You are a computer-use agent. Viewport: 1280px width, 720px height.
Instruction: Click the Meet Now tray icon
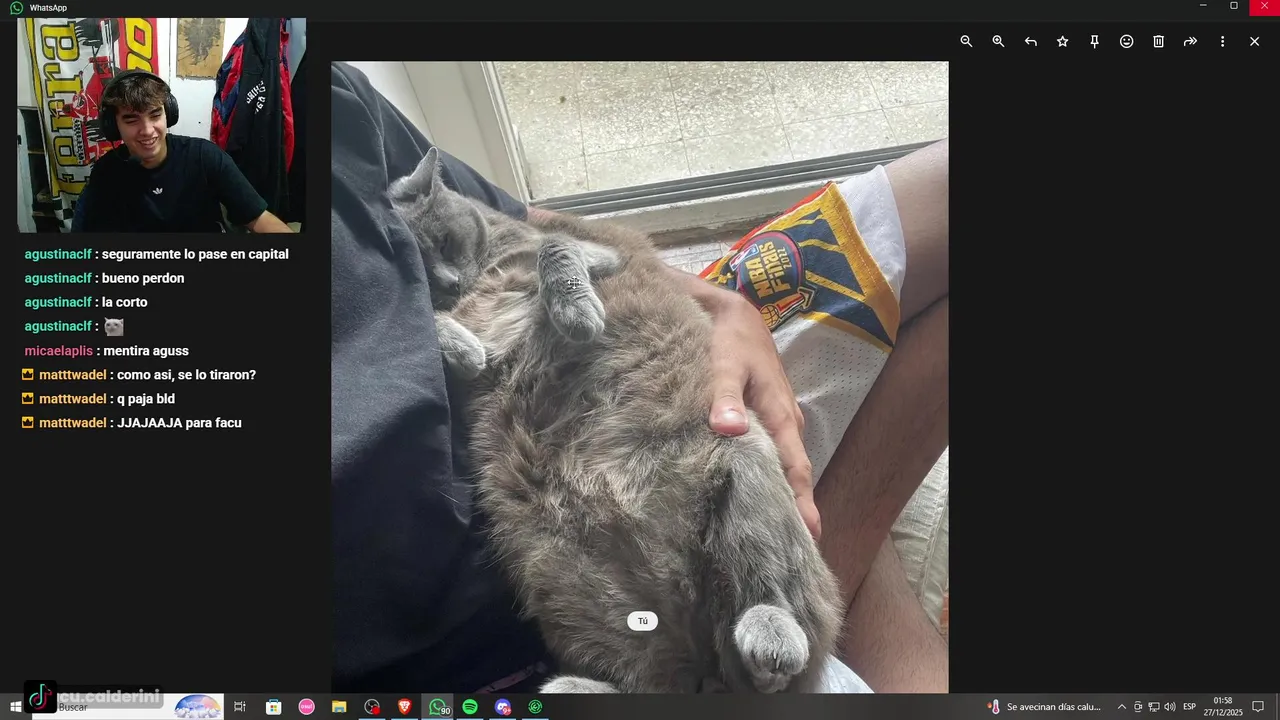pyautogui.click(x=1138, y=707)
